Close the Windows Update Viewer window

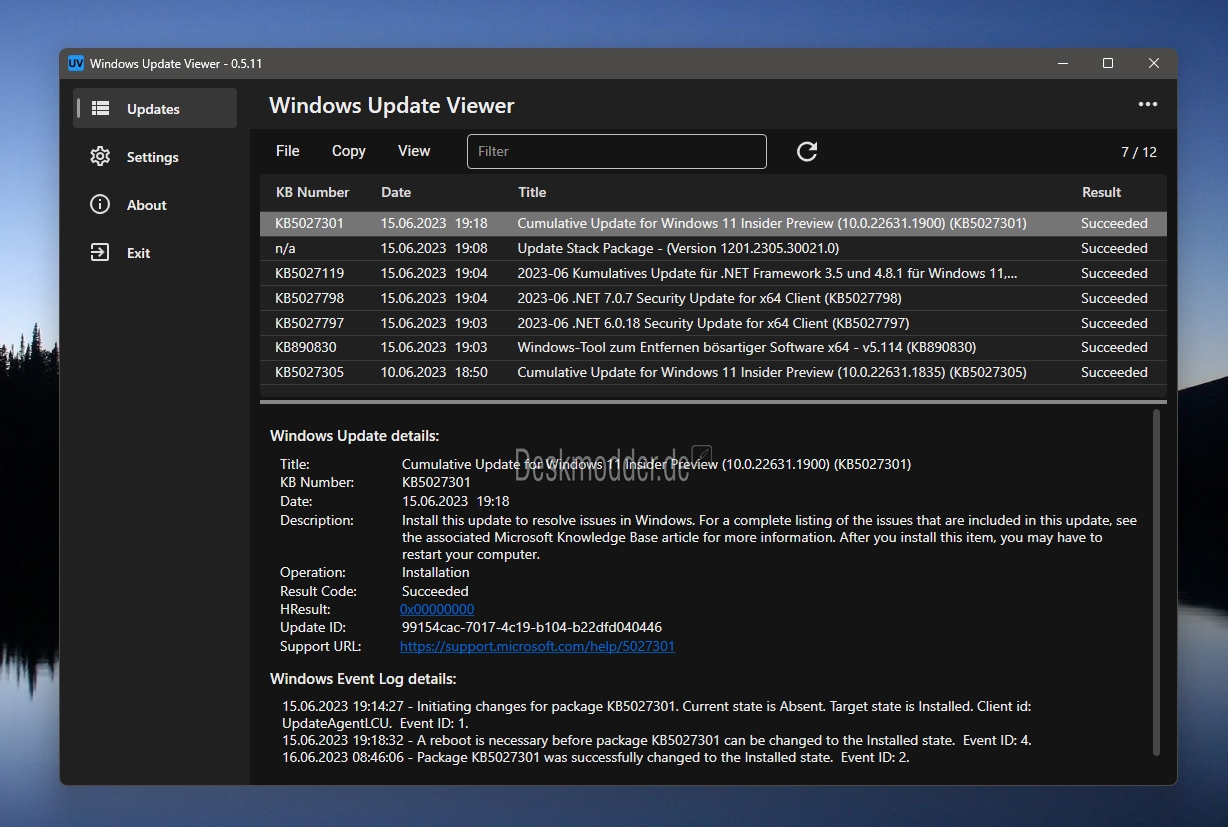pyautogui.click(x=1154, y=63)
